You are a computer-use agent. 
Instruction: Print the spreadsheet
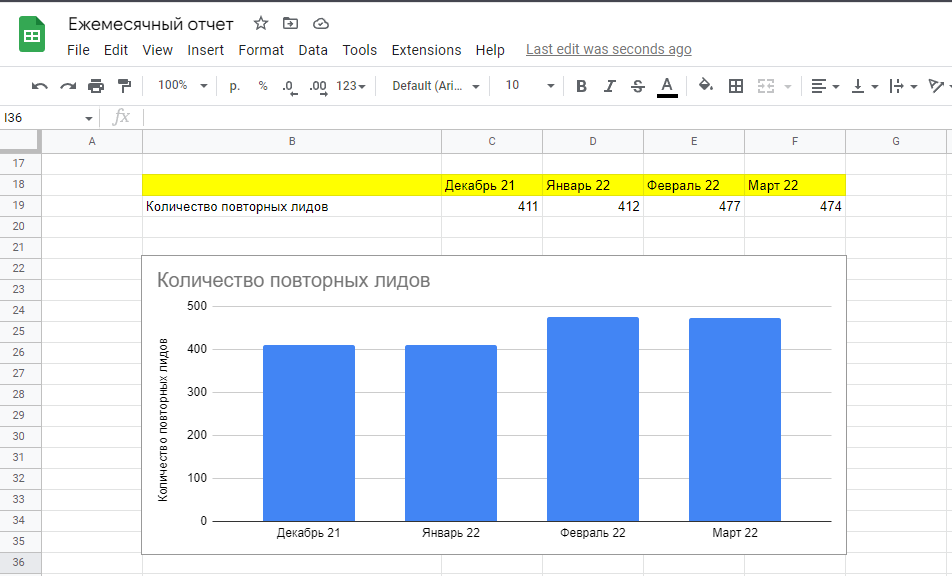[x=96, y=86]
